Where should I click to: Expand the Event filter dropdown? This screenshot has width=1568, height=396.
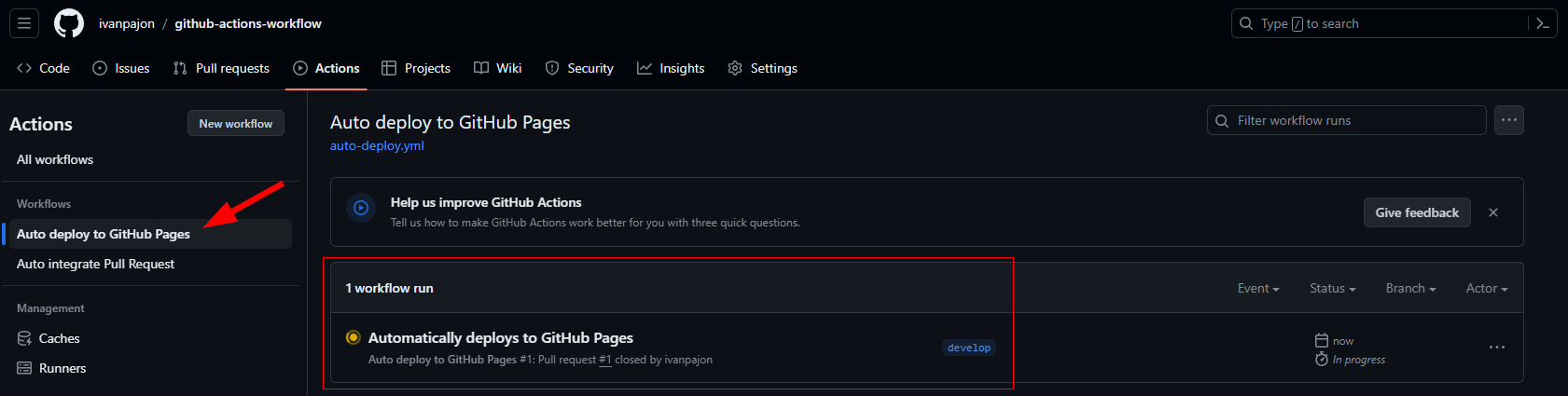pyautogui.click(x=1258, y=288)
